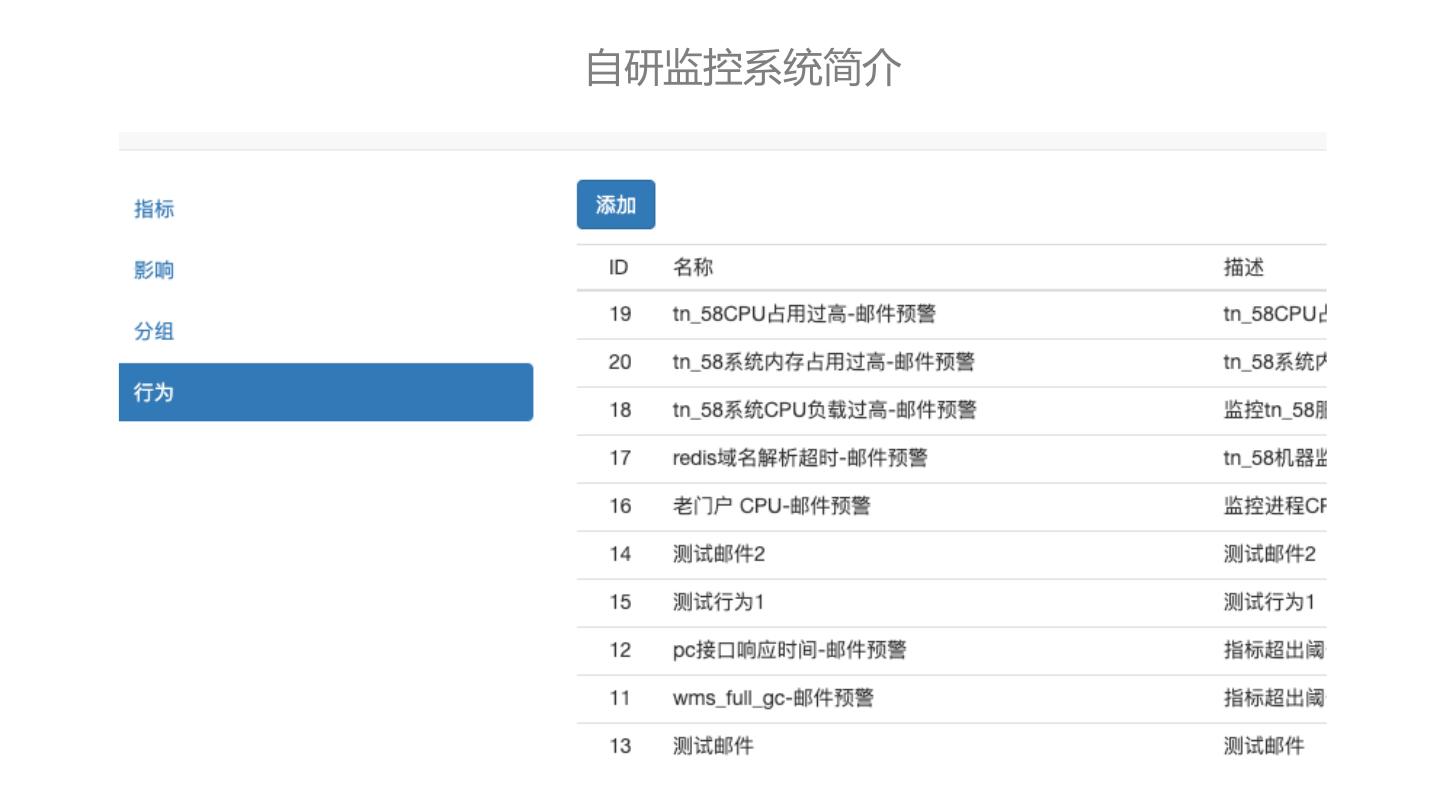The height and width of the screenshot is (810, 1440).
Task: Select the 老门户 CPU-邮件预警 row
Action: [771, 506]
